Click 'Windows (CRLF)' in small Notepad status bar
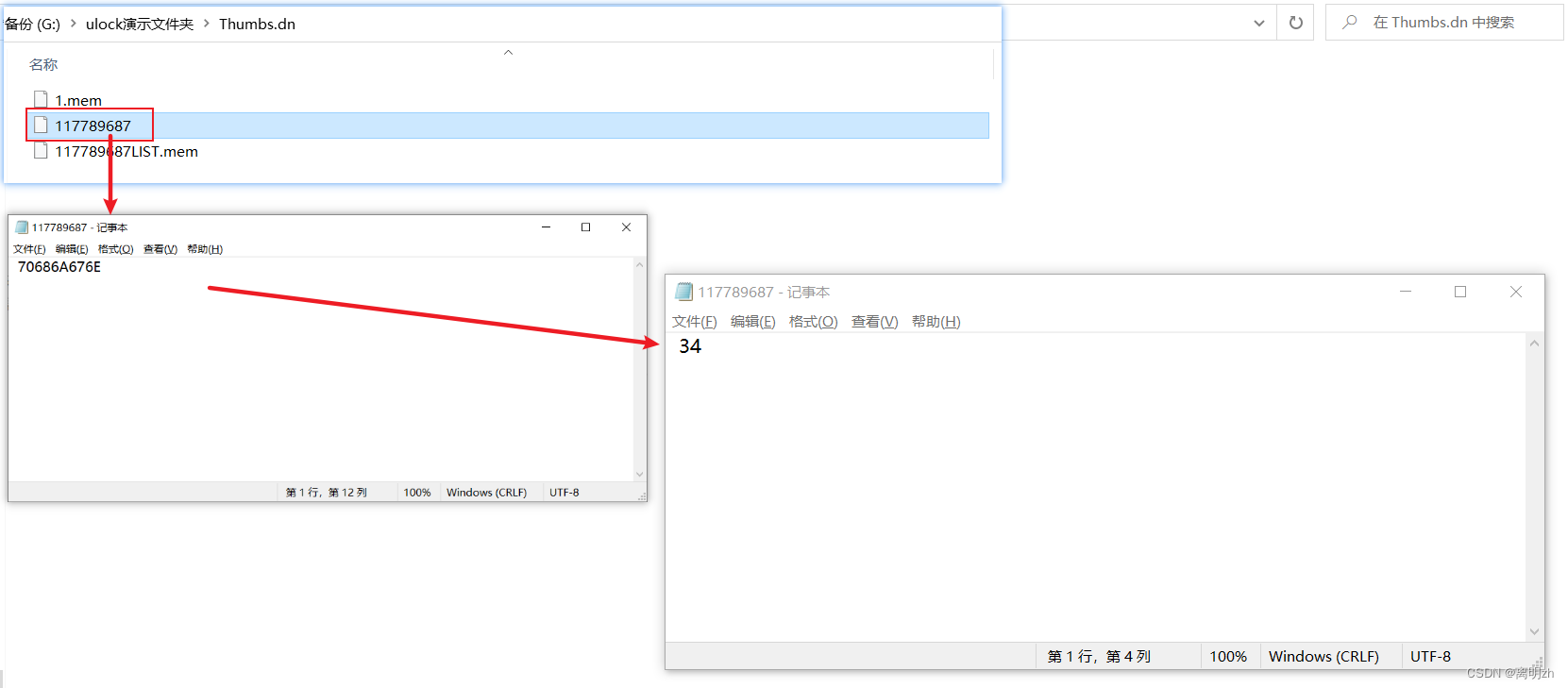1568x688 pixels. (486, 493)
